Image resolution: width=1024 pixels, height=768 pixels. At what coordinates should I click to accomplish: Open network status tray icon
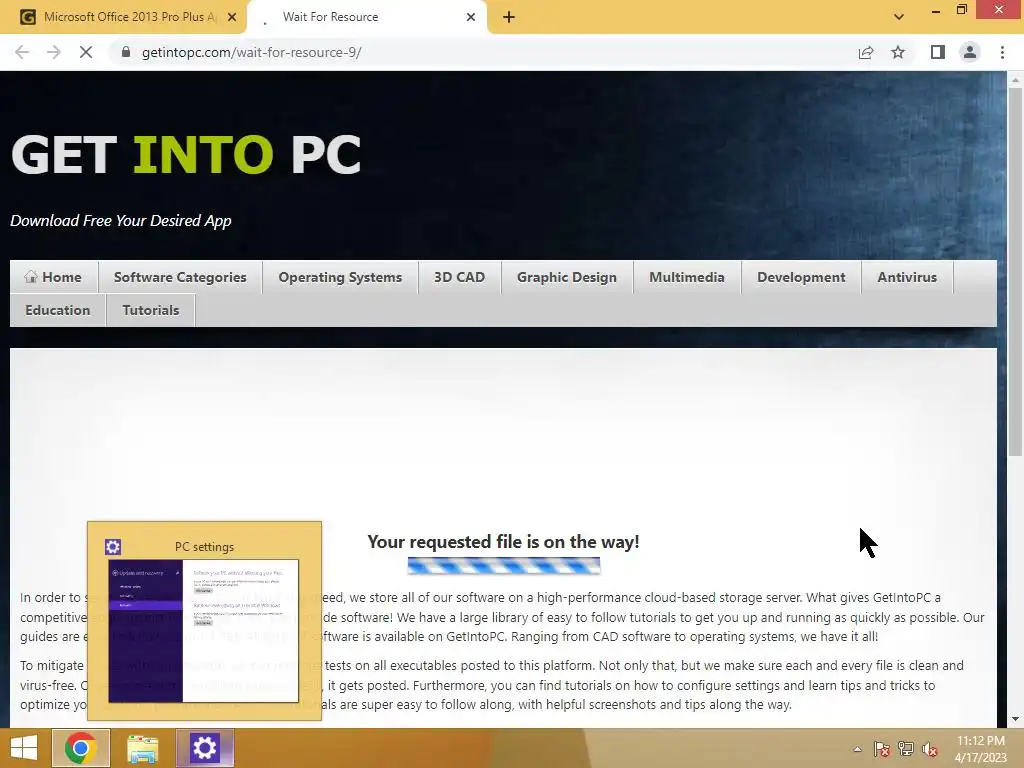click(906, 749)
